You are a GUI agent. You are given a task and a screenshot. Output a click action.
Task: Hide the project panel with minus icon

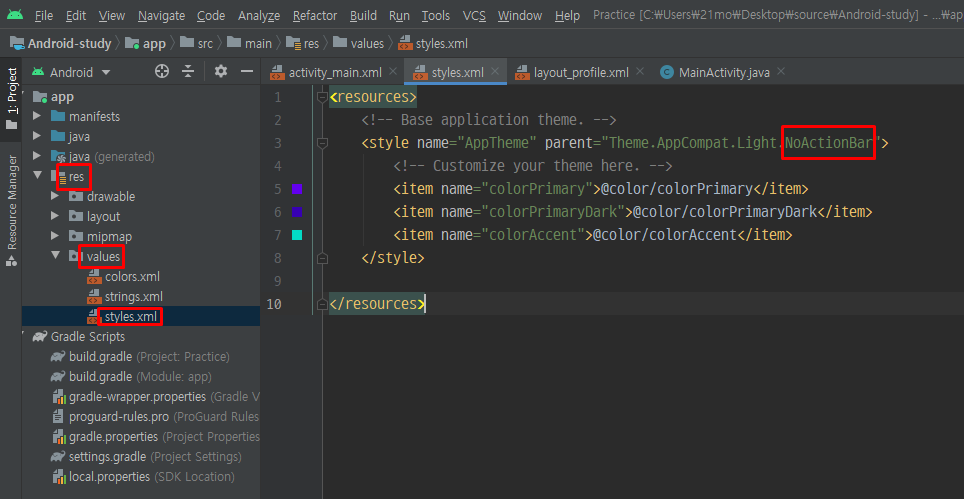pyautogui.click(x=247, y=72)
